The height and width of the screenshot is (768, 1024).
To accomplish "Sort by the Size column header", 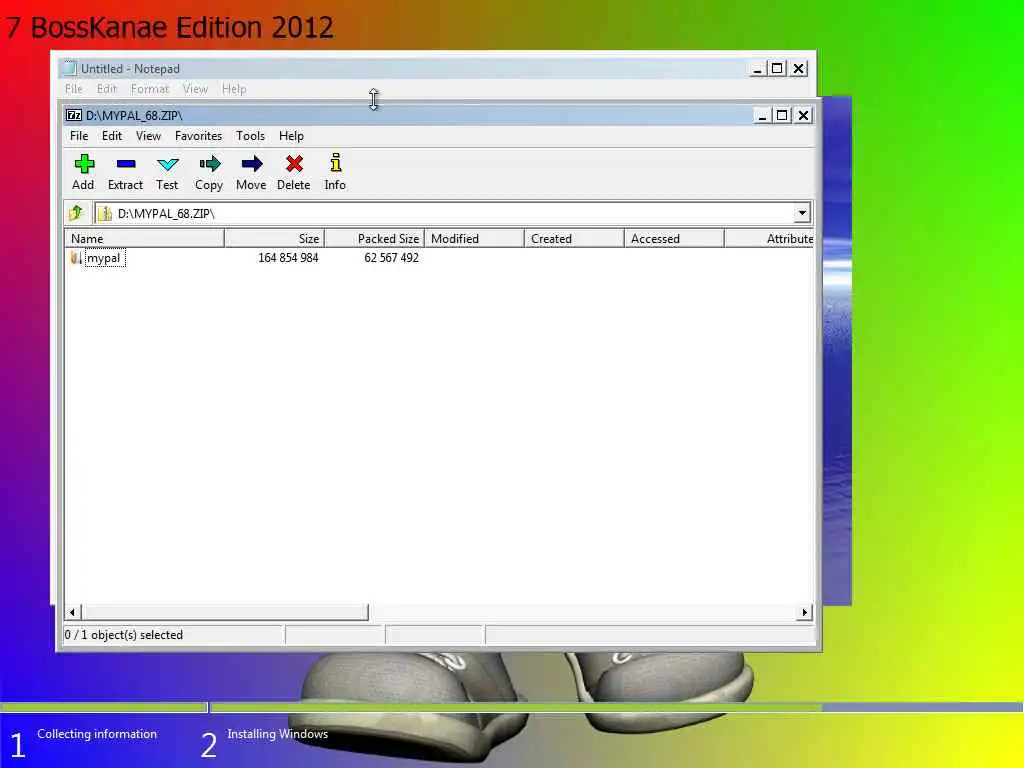I will coord(274,238).
